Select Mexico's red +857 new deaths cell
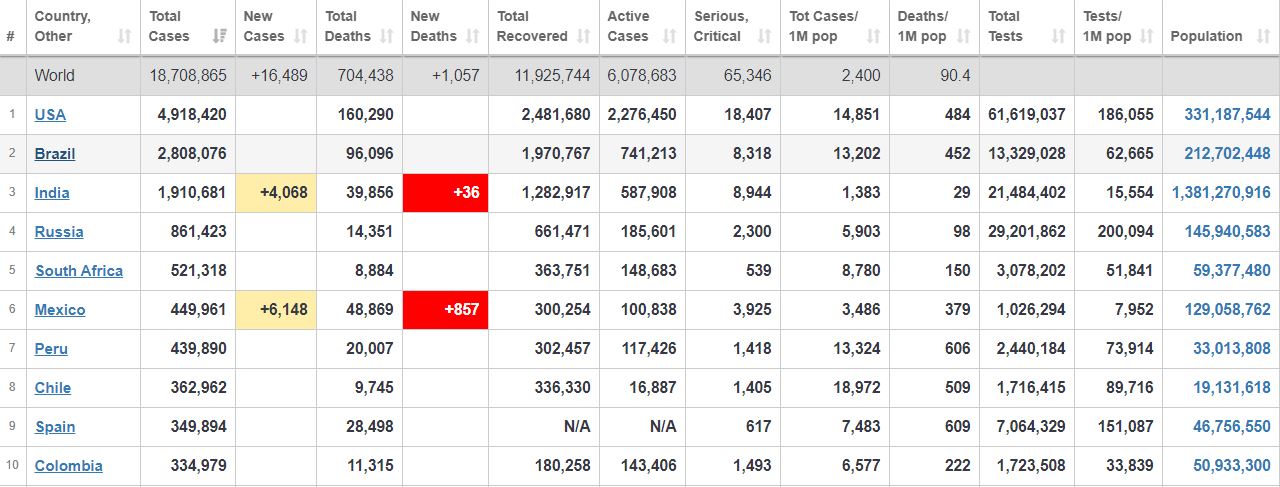 pos(446,310)
